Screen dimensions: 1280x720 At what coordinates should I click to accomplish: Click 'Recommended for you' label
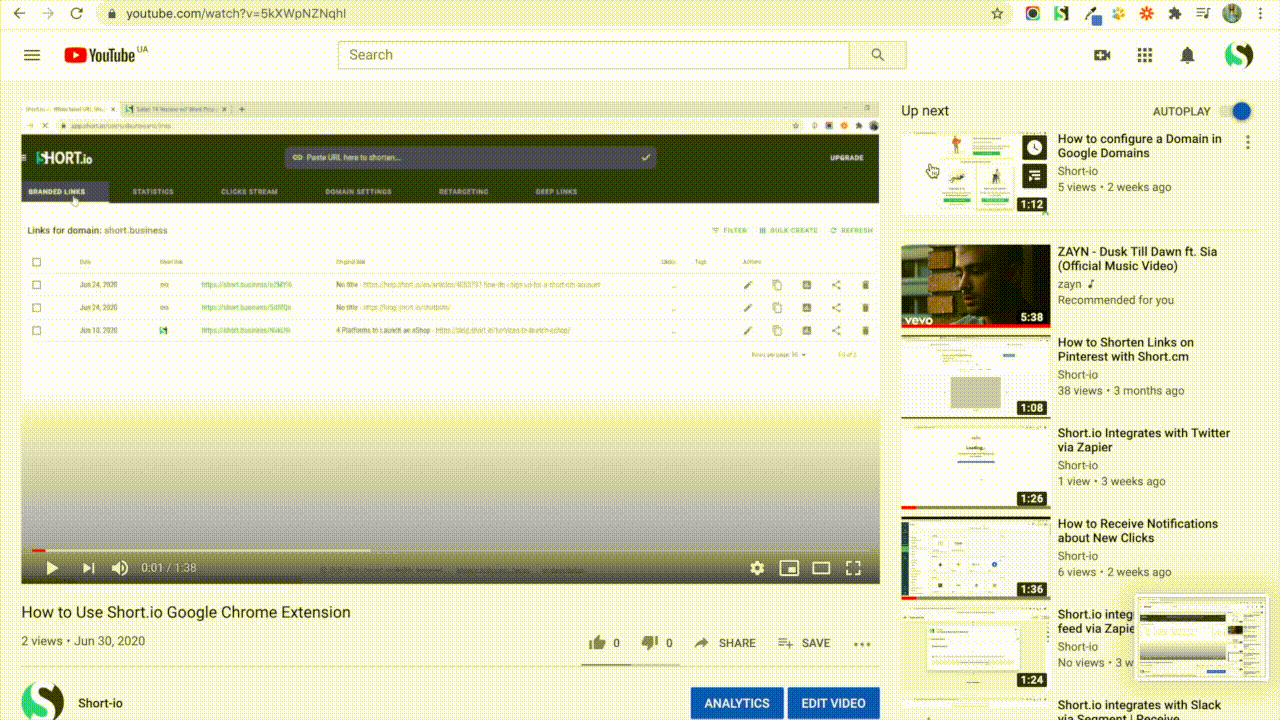click(1116, 300)
